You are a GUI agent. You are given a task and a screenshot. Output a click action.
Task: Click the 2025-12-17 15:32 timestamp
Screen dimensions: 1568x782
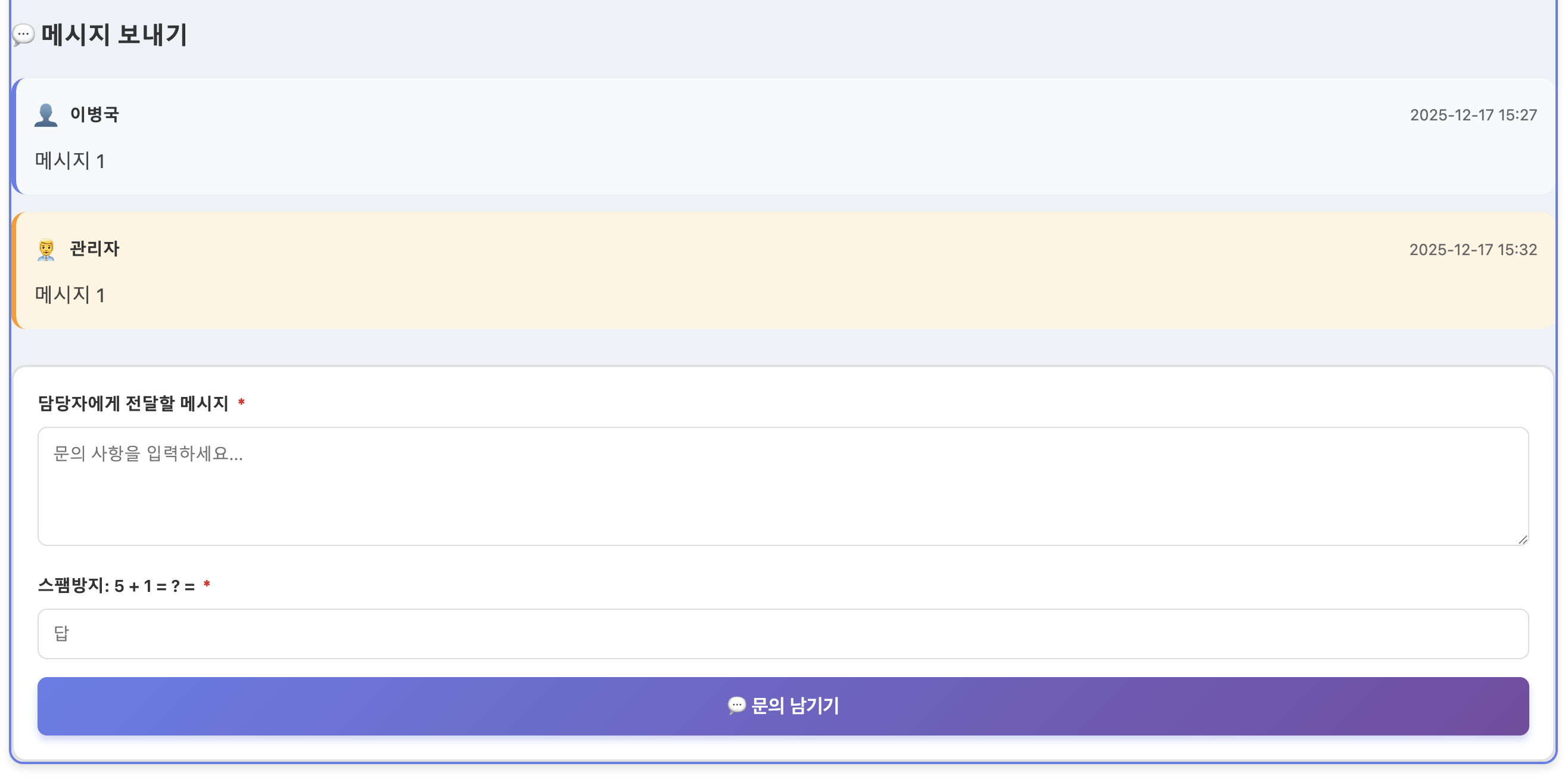click(1473, 250)
